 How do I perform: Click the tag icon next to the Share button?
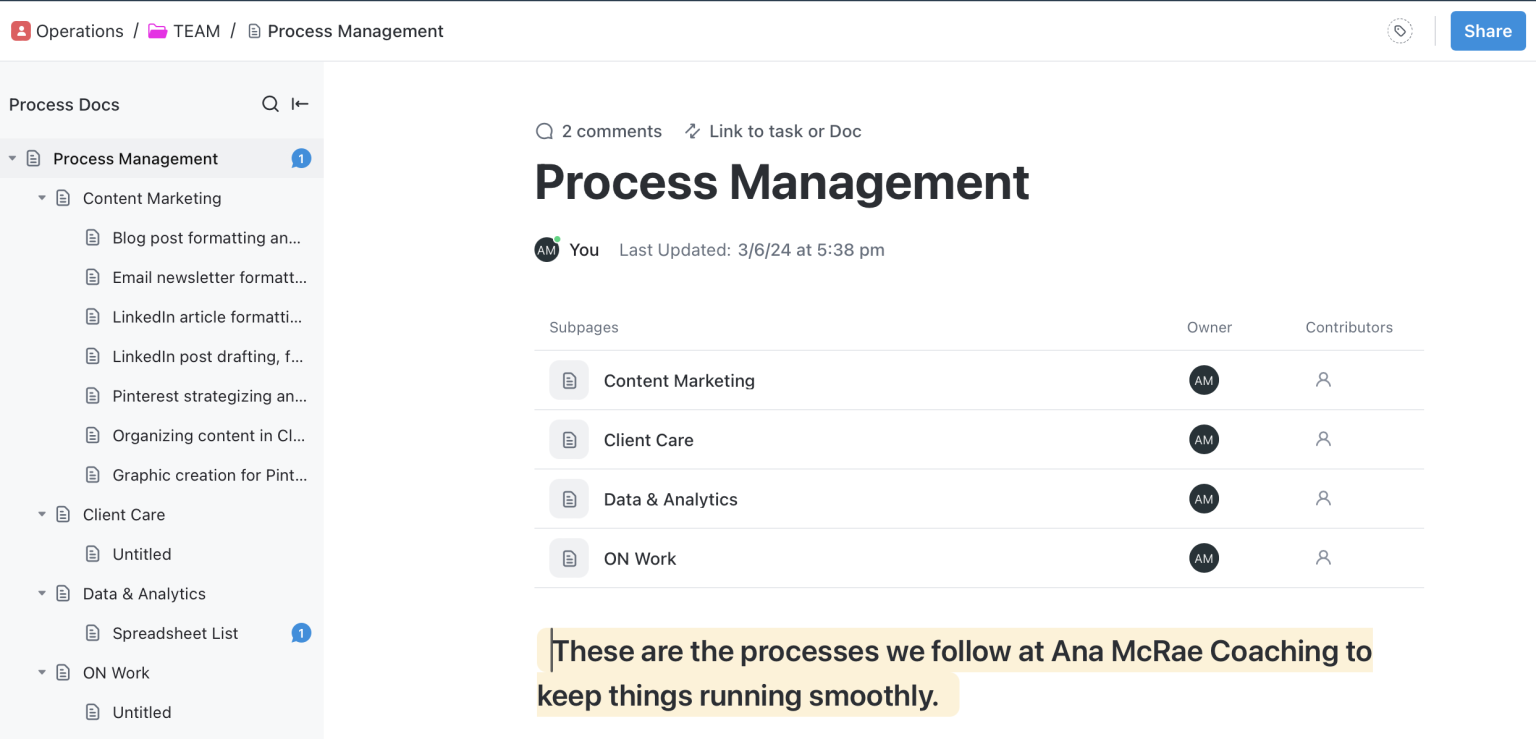(1399, 31)
